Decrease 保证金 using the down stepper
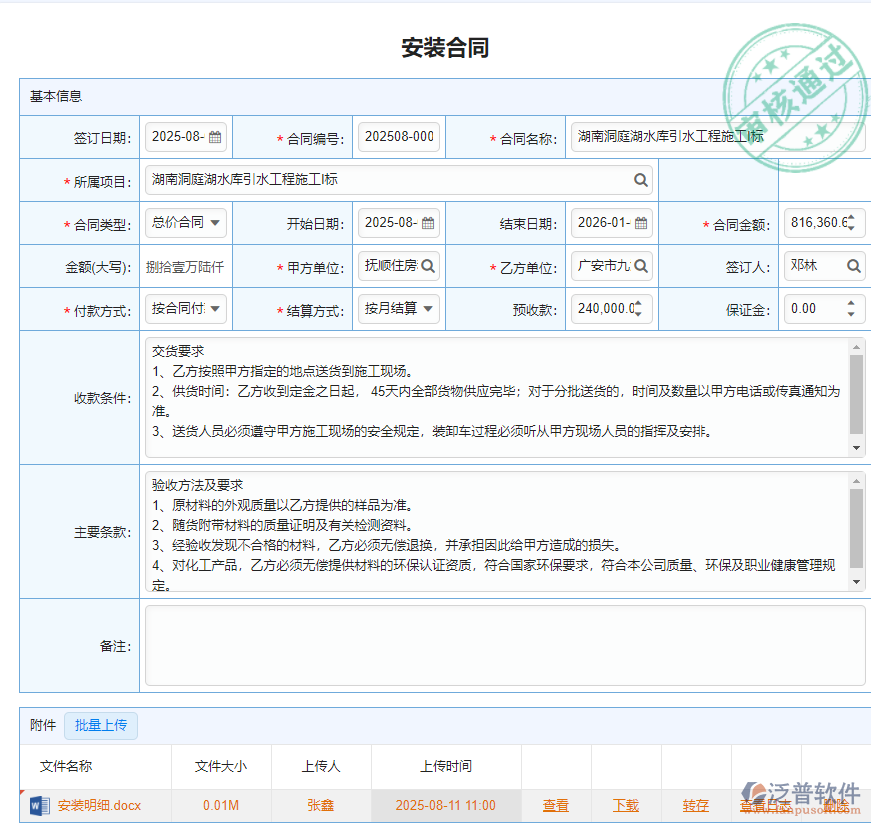The width and height of the screenshot is (871, 826). (x=851, y=313)
